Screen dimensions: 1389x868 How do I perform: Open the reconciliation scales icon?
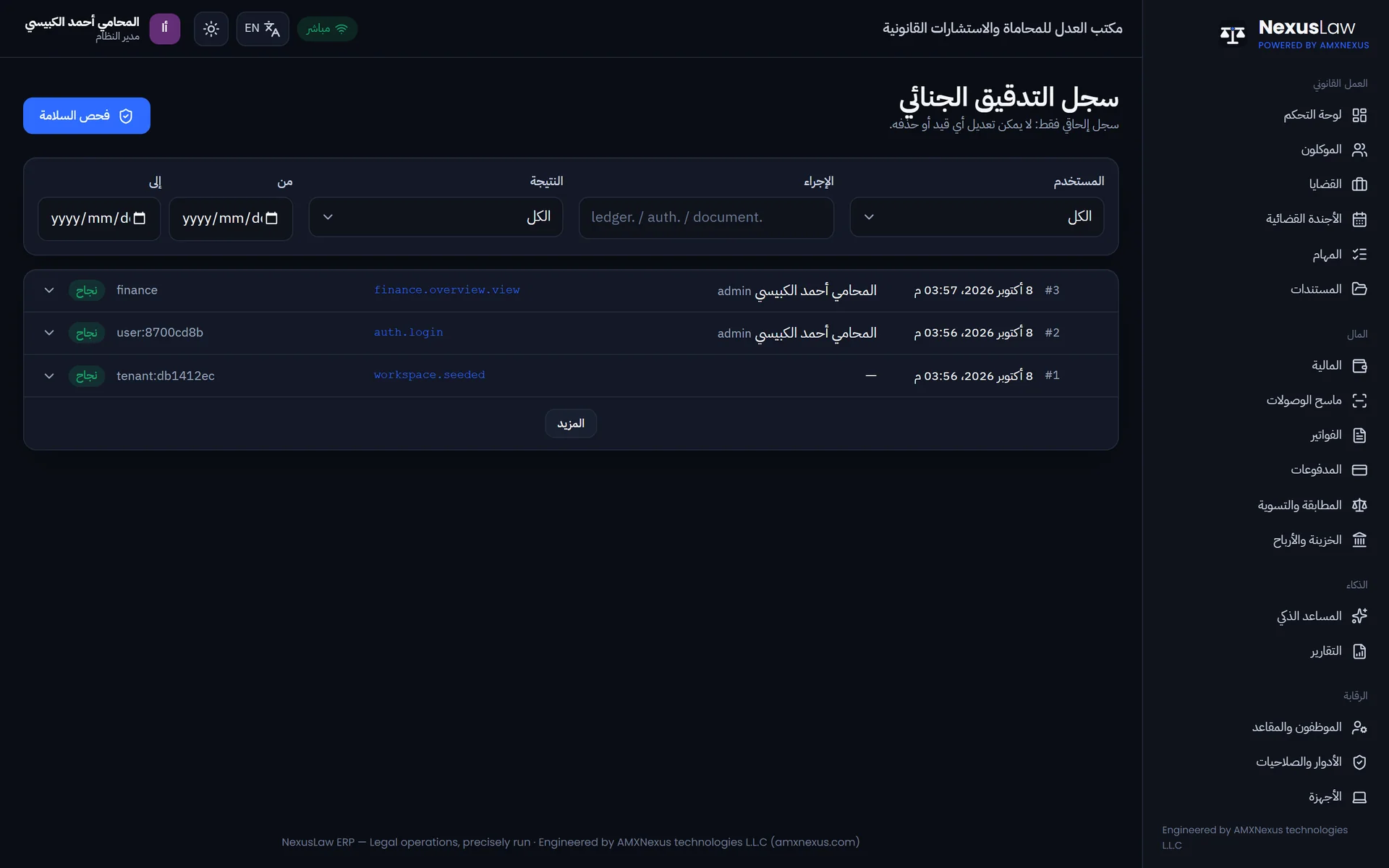click(1359, 506)
